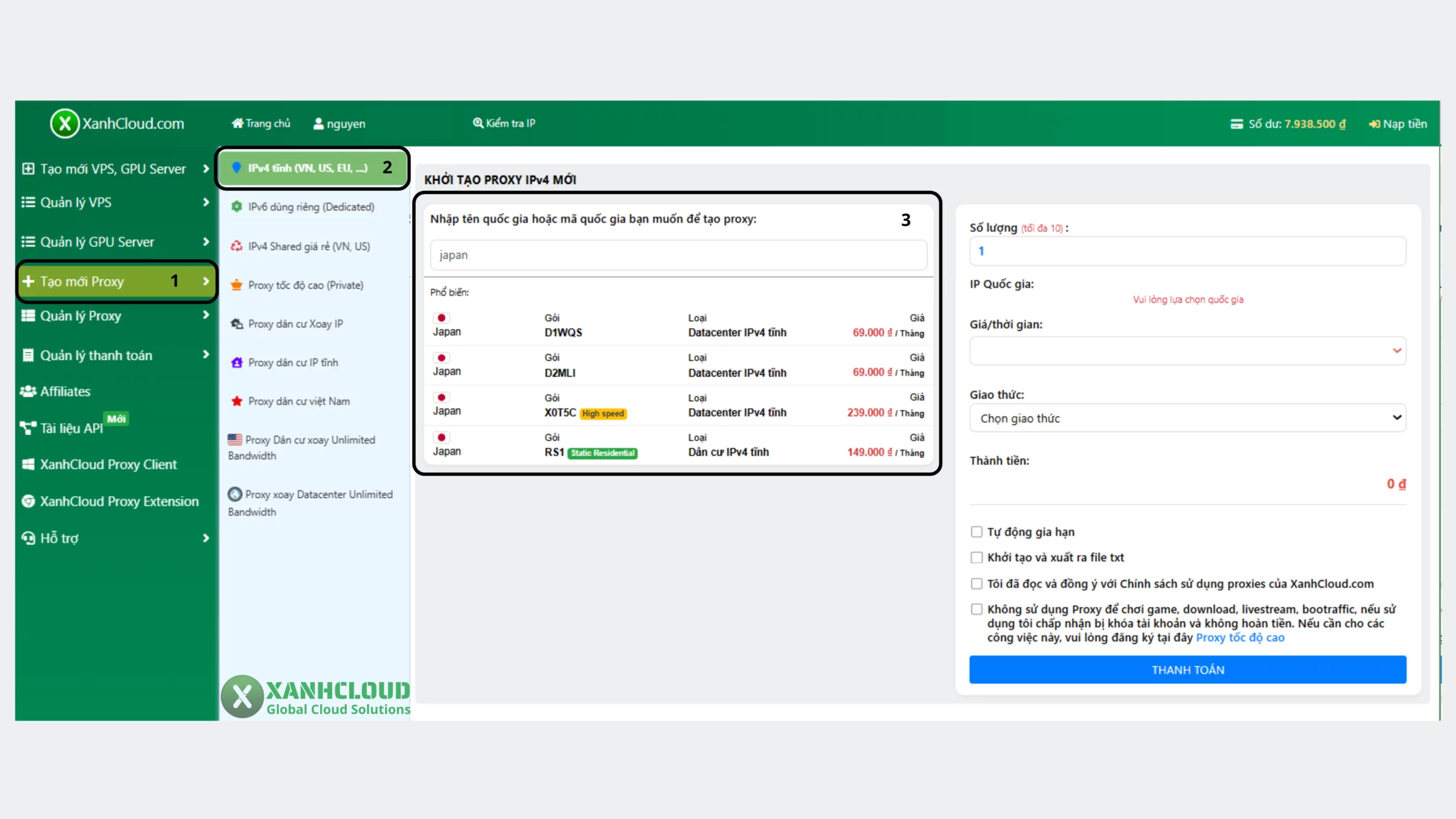
Task: Click the Kiểm tra IP tool
Action: pos(504,123)
